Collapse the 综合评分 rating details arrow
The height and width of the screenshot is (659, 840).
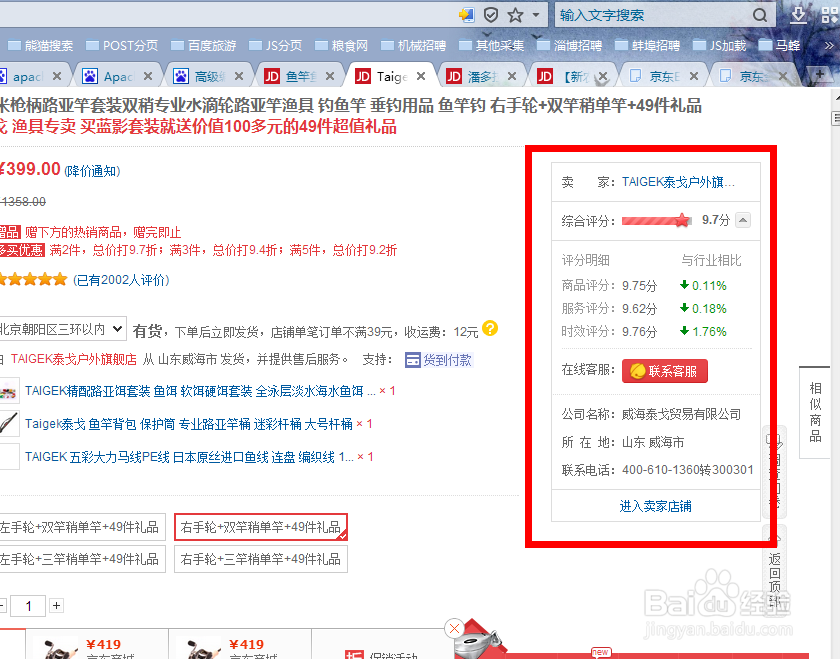point(743,220)
